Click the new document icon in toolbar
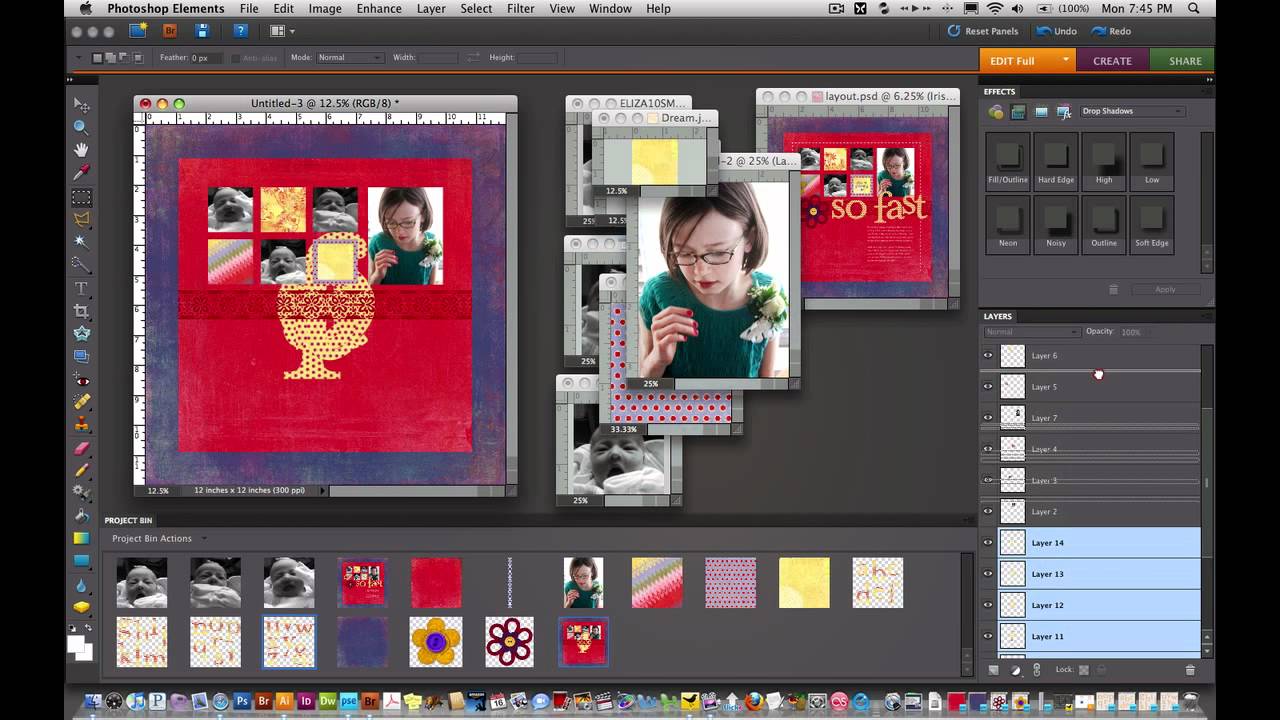The height and width of the screenshot is (720, 1280). click(138, 31)
